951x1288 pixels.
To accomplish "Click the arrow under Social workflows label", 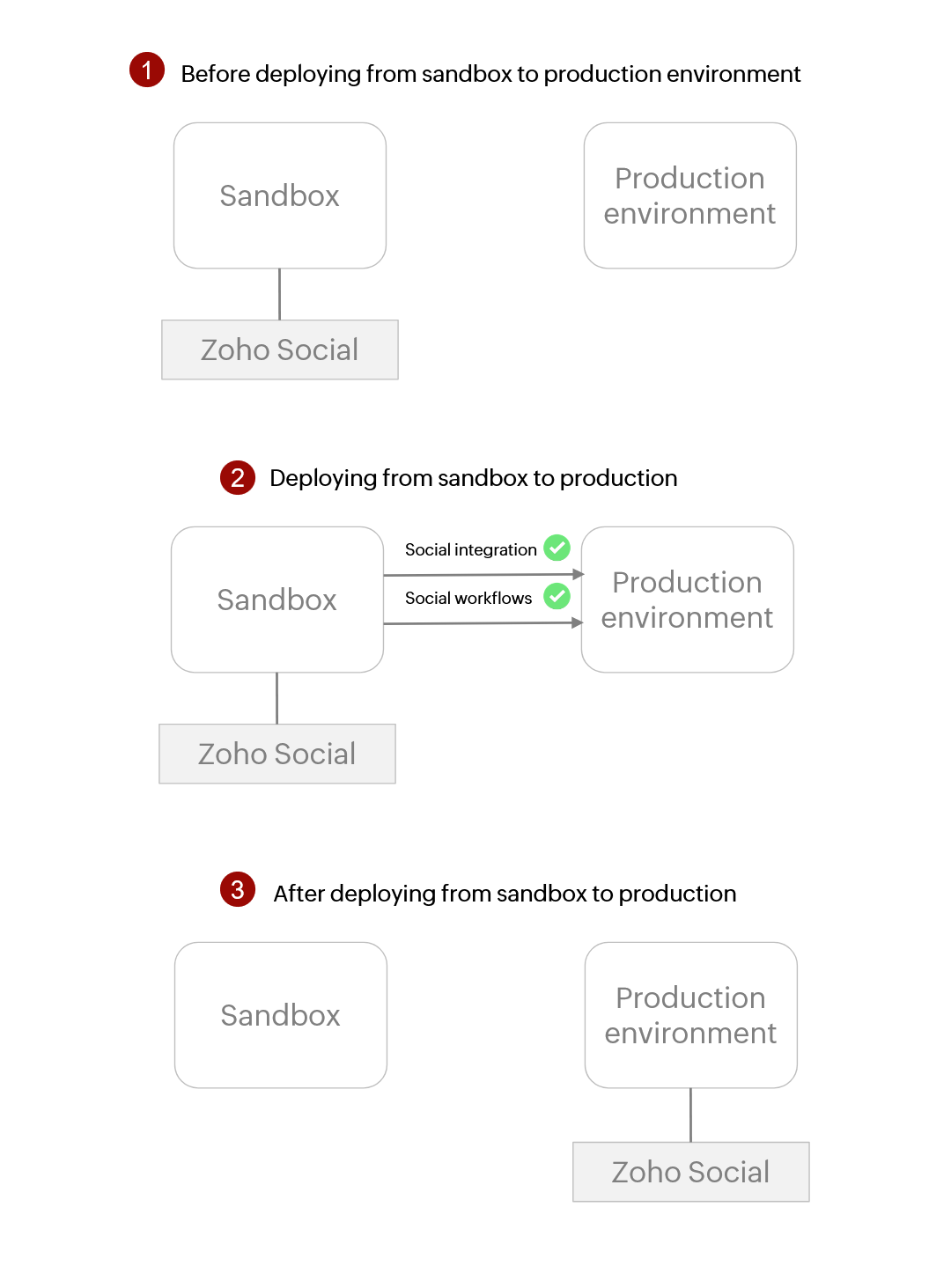I will pos(483,623).
